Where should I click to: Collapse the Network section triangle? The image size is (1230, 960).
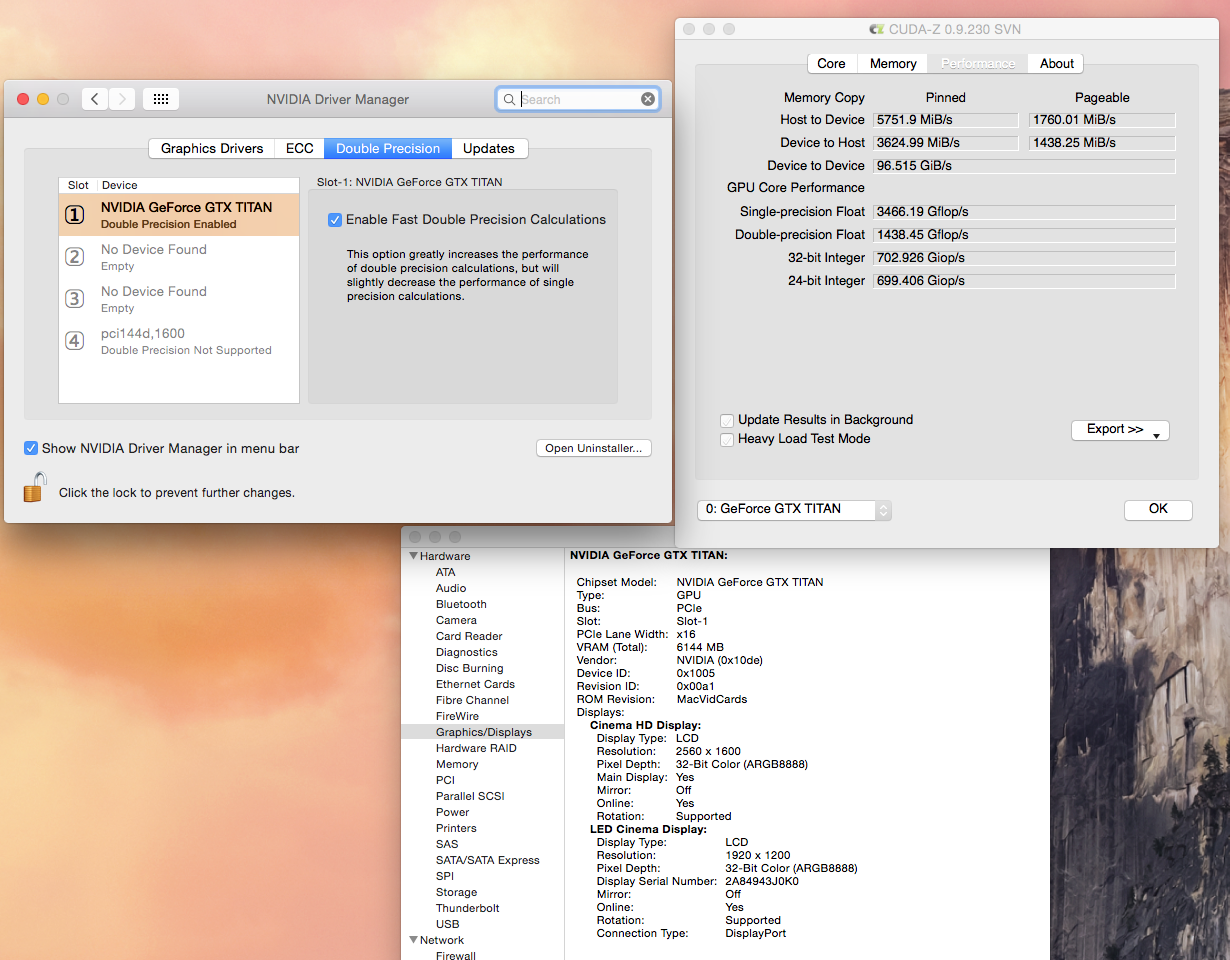pos(413,940)
